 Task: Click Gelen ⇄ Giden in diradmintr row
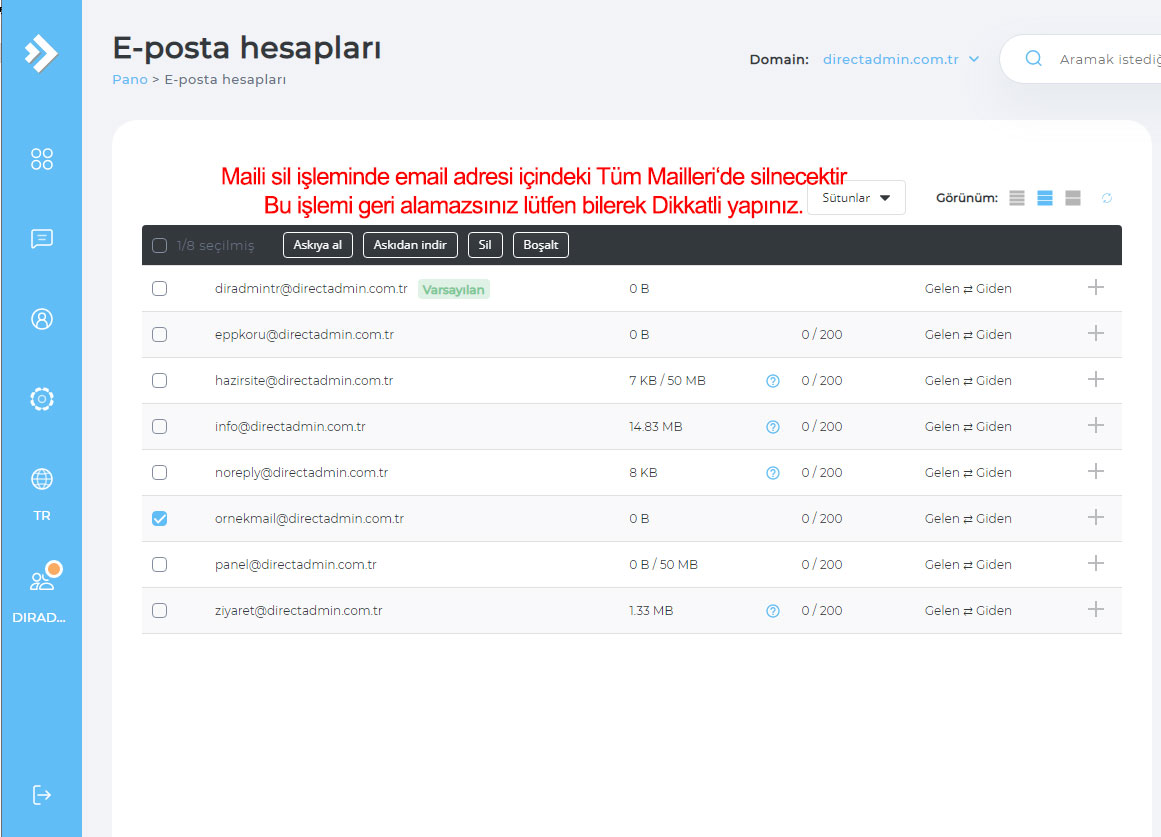(x=968, y=289)
